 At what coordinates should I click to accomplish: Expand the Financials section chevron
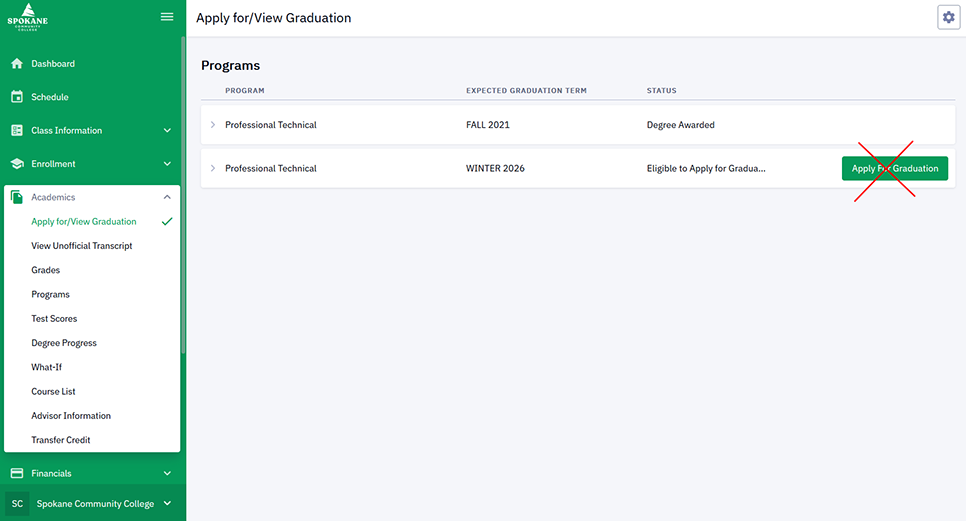click(167, 473)
